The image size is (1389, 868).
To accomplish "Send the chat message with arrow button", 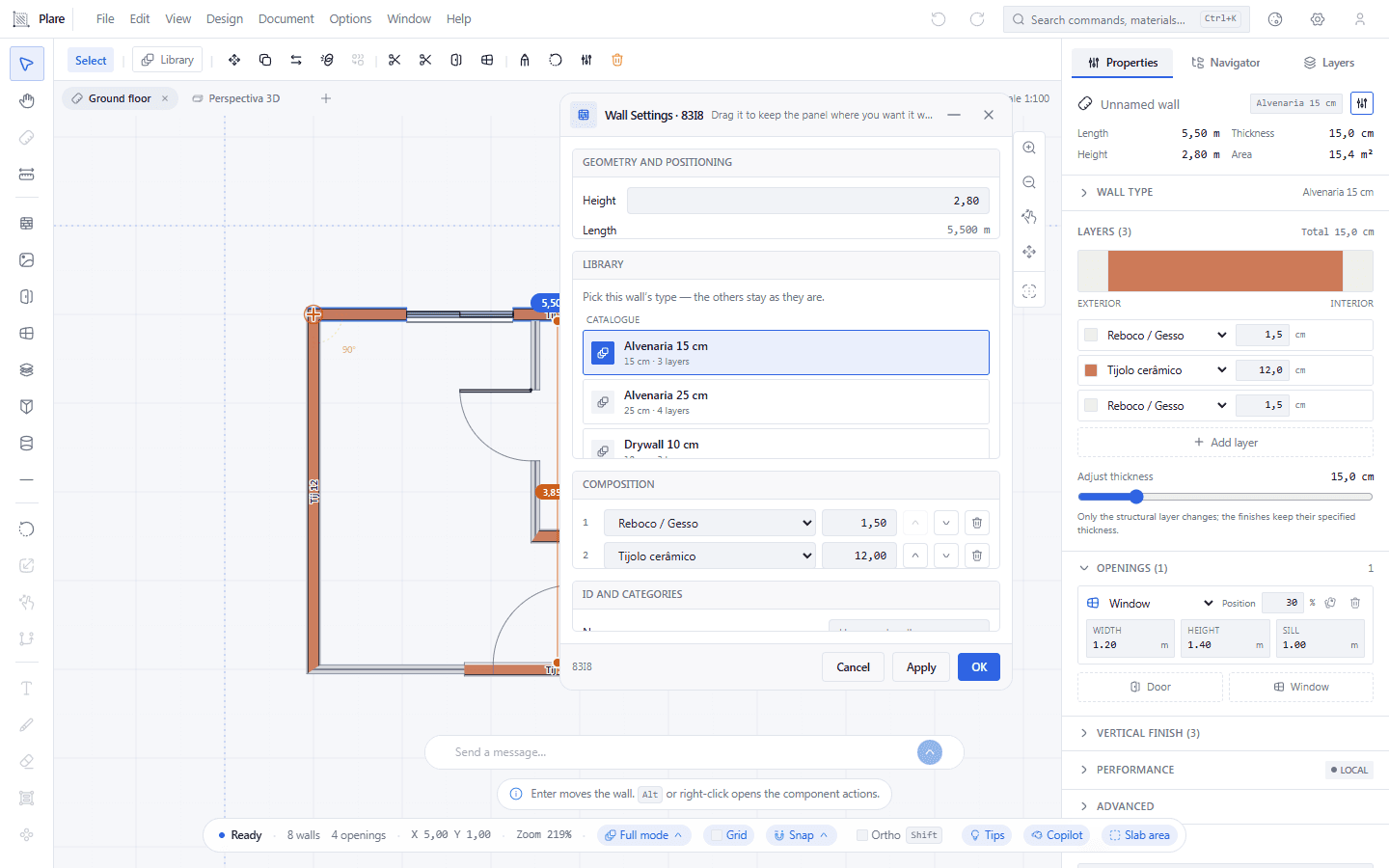I will pos(930,752).
